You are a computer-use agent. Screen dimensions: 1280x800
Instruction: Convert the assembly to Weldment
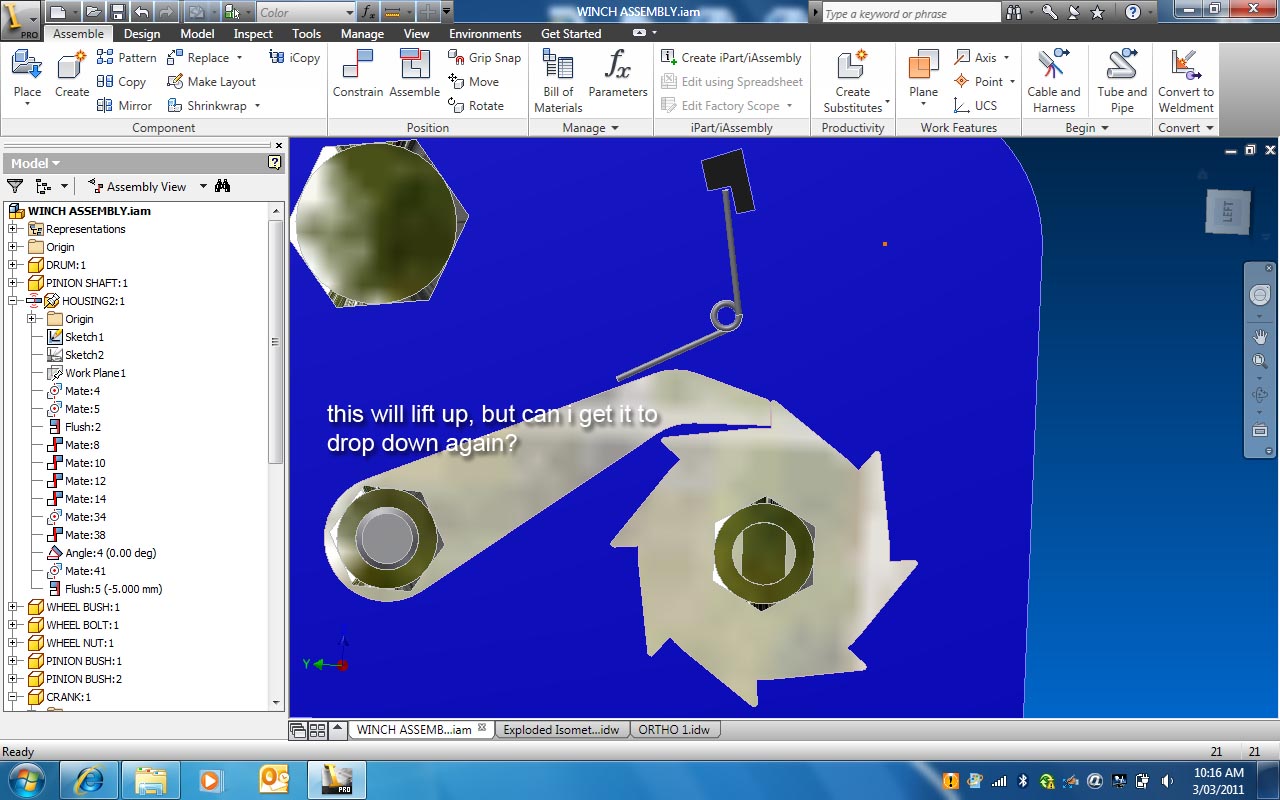click(x=1185, y=80)
